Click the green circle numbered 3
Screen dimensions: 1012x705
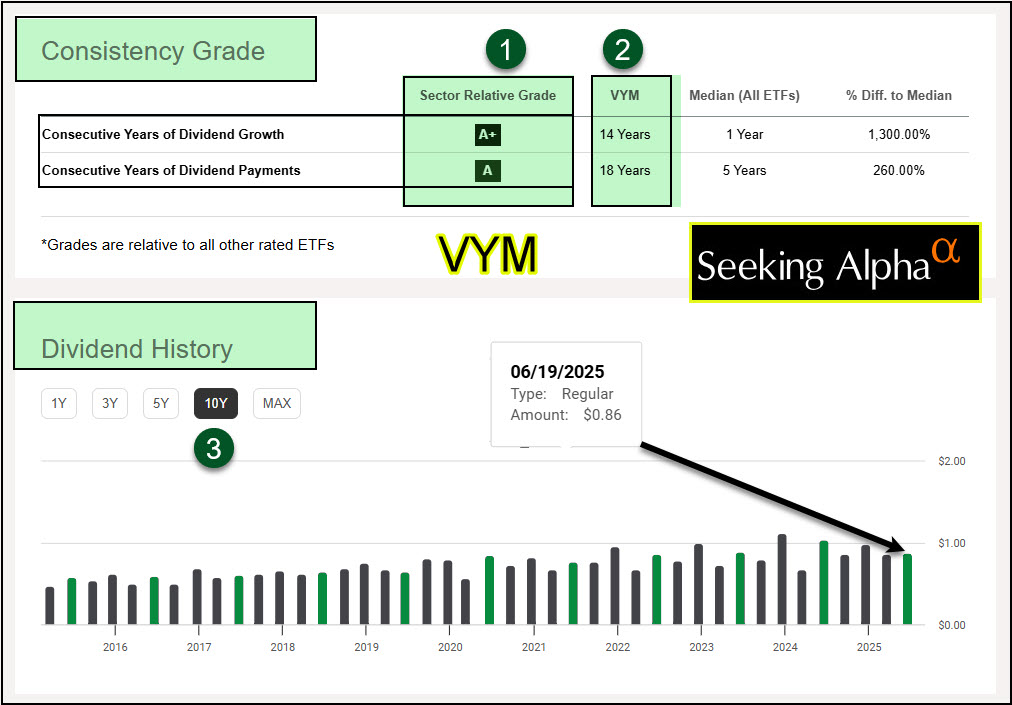[214, 449]
